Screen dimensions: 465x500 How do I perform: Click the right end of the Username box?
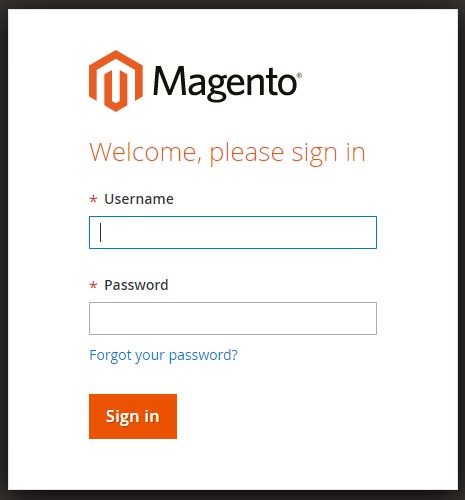[x=367, y=232]
